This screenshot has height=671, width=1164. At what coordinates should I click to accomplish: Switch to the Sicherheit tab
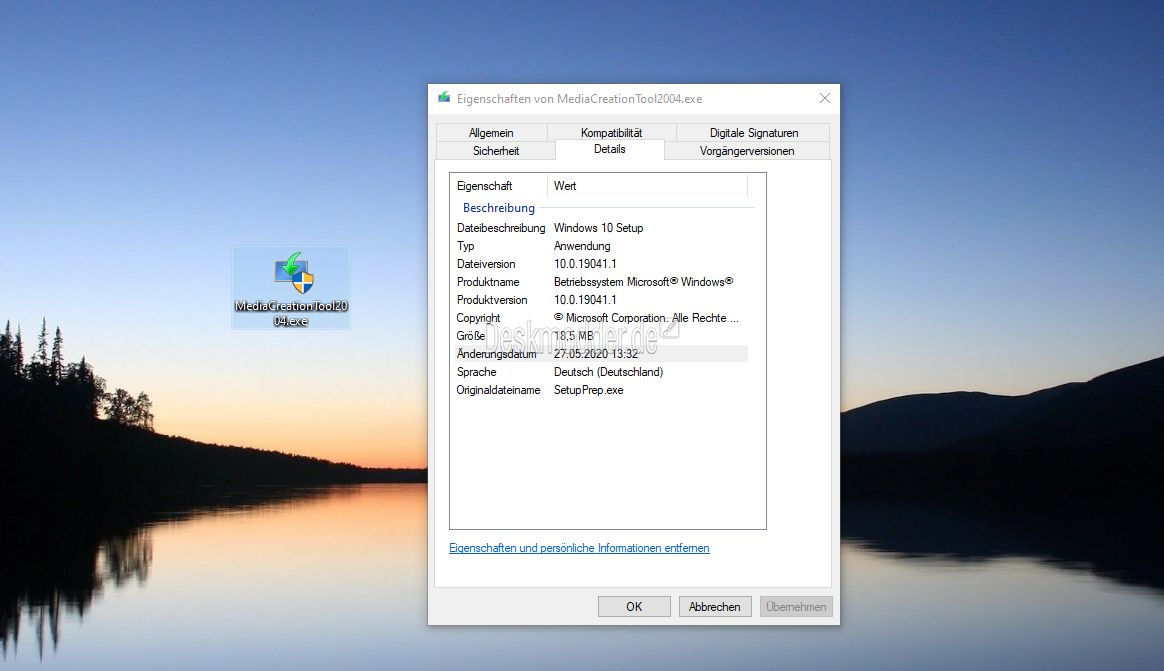point(495,151)
